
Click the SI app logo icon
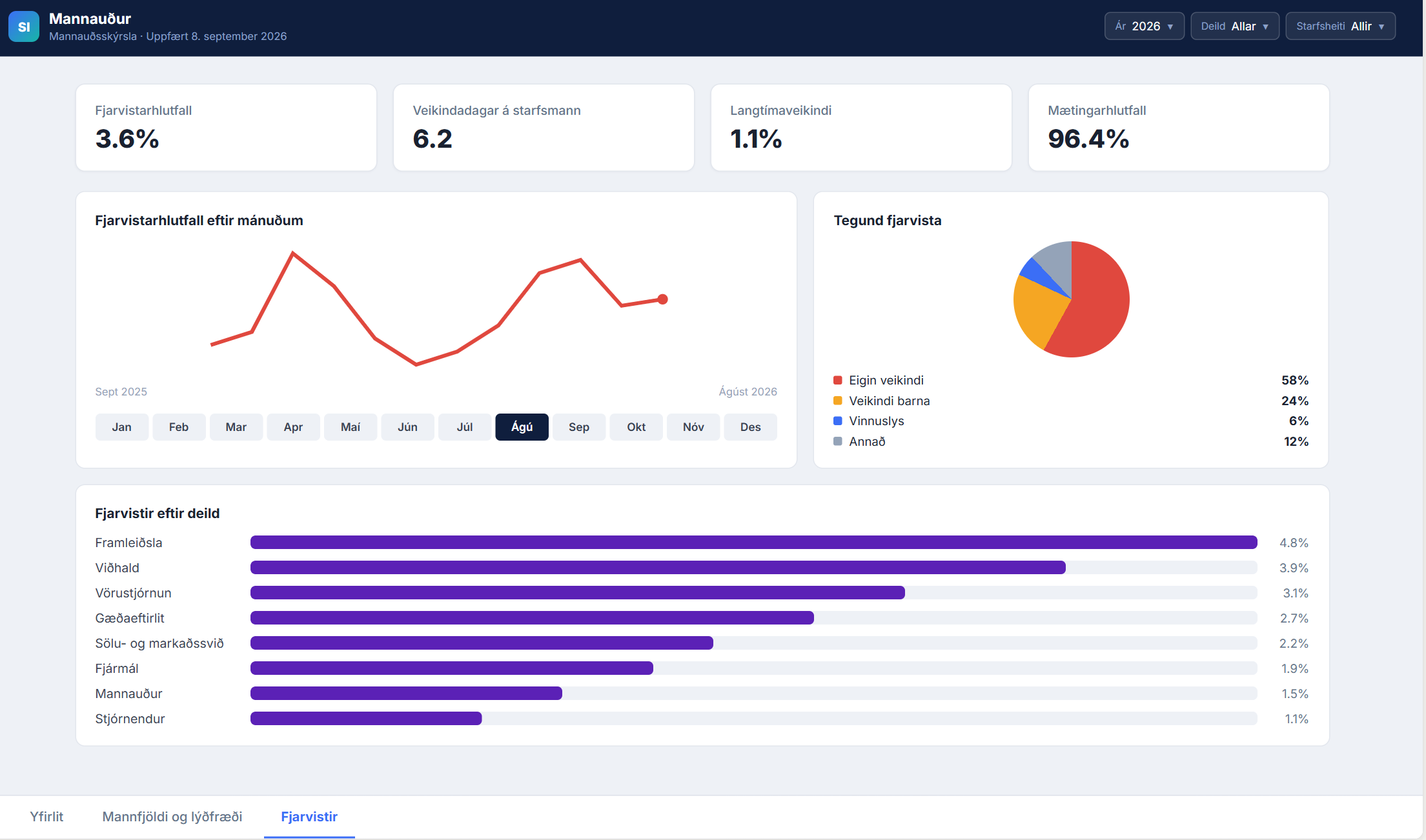(24, 26)
